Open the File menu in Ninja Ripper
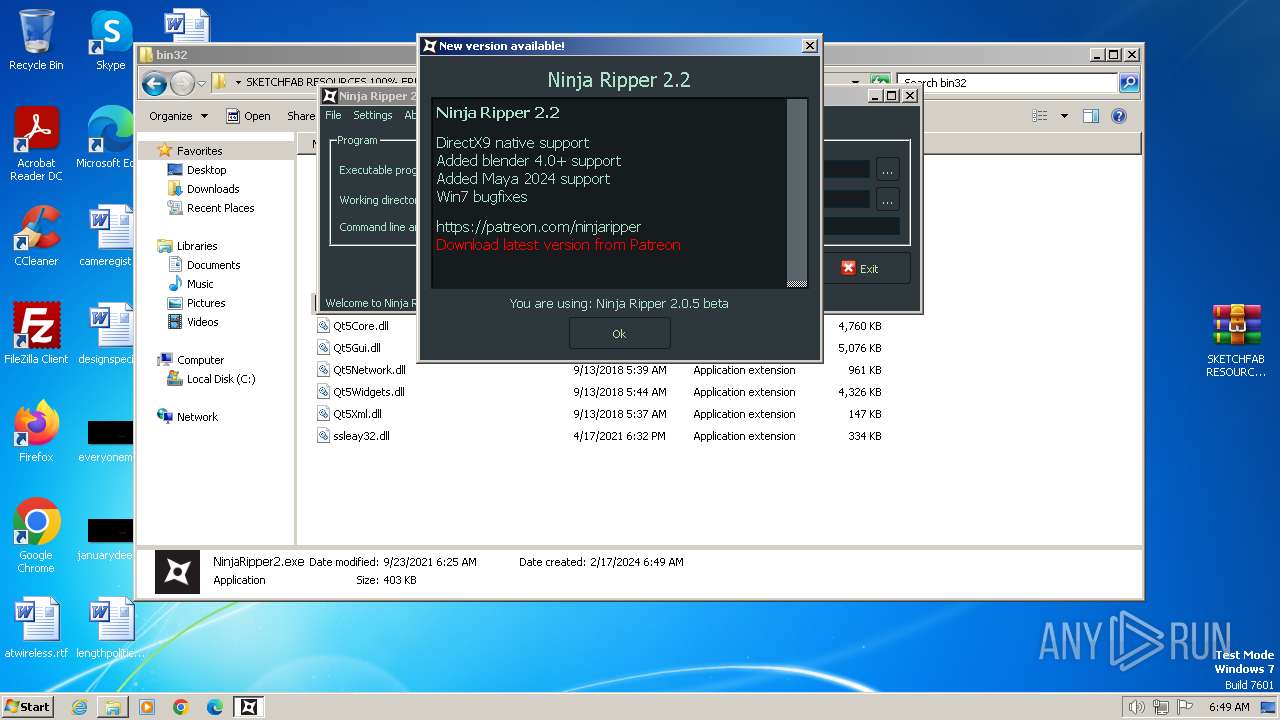1280x720 pixels. [x=333, y=115]
